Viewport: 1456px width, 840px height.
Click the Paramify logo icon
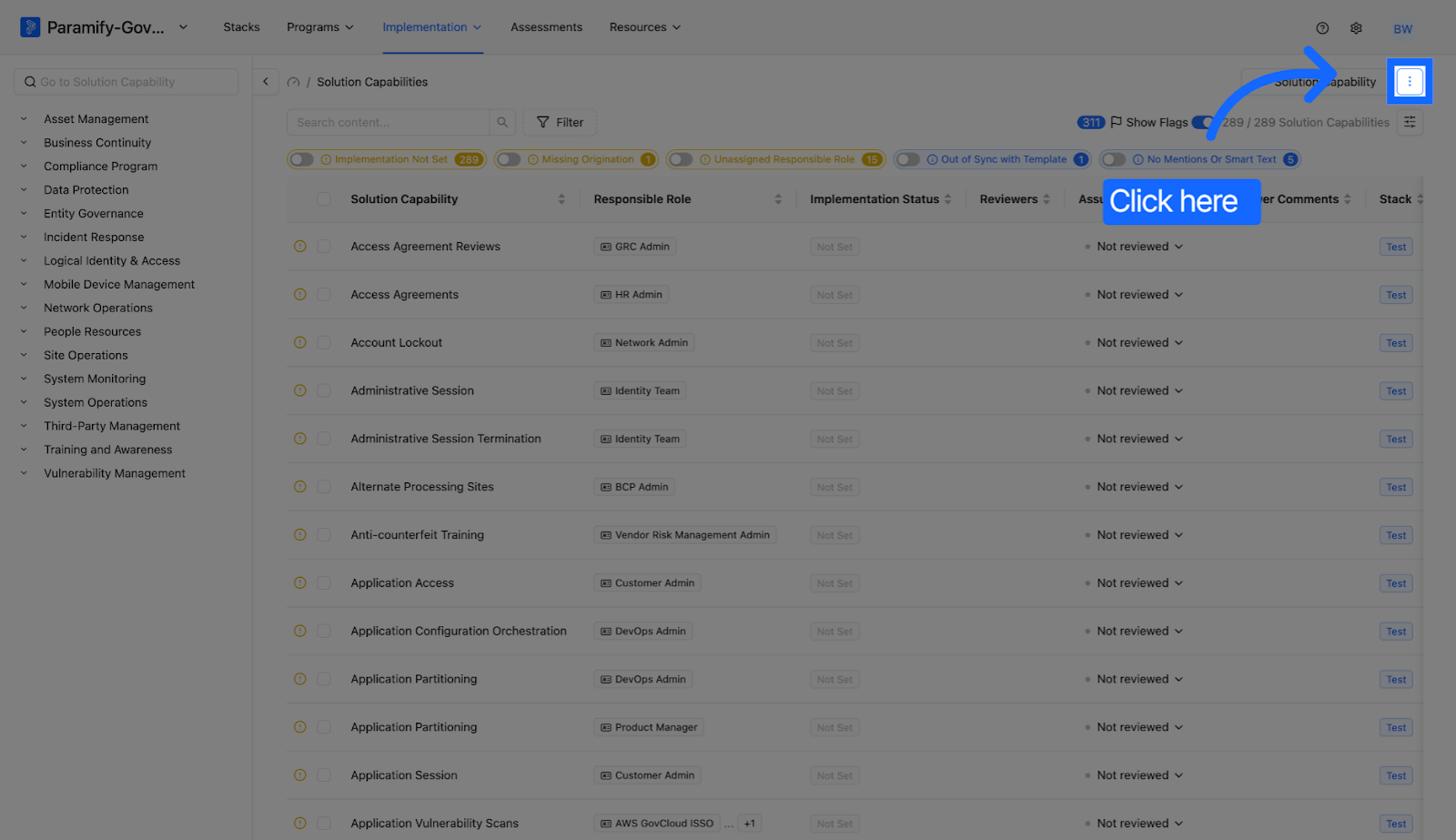pyautogui.click(x=30, y=27)
